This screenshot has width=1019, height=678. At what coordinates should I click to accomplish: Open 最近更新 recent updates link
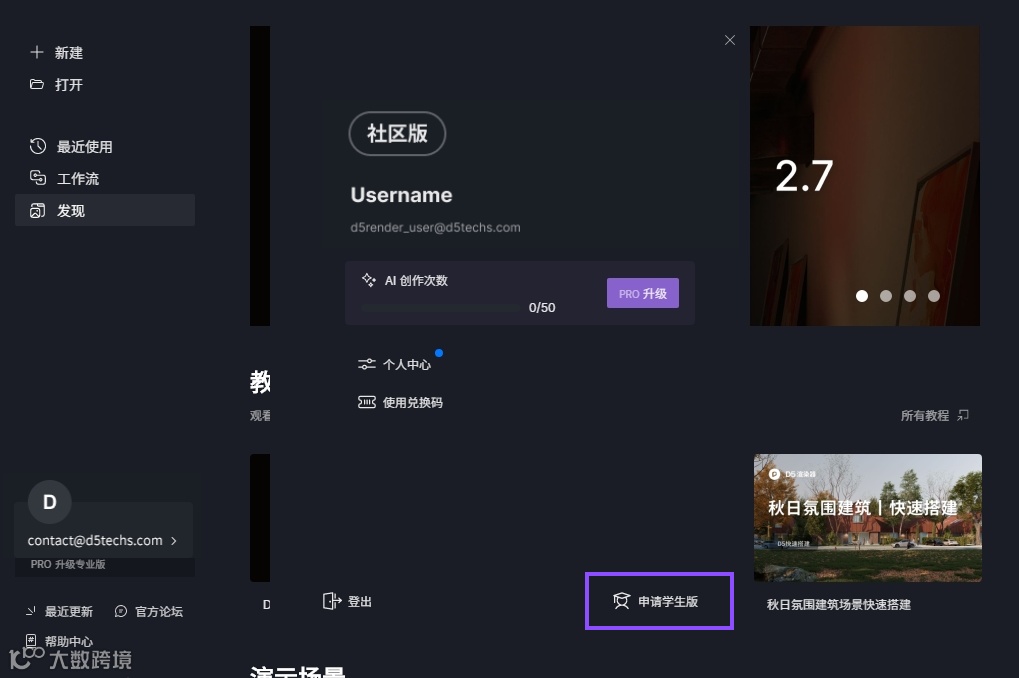point(59,611)
